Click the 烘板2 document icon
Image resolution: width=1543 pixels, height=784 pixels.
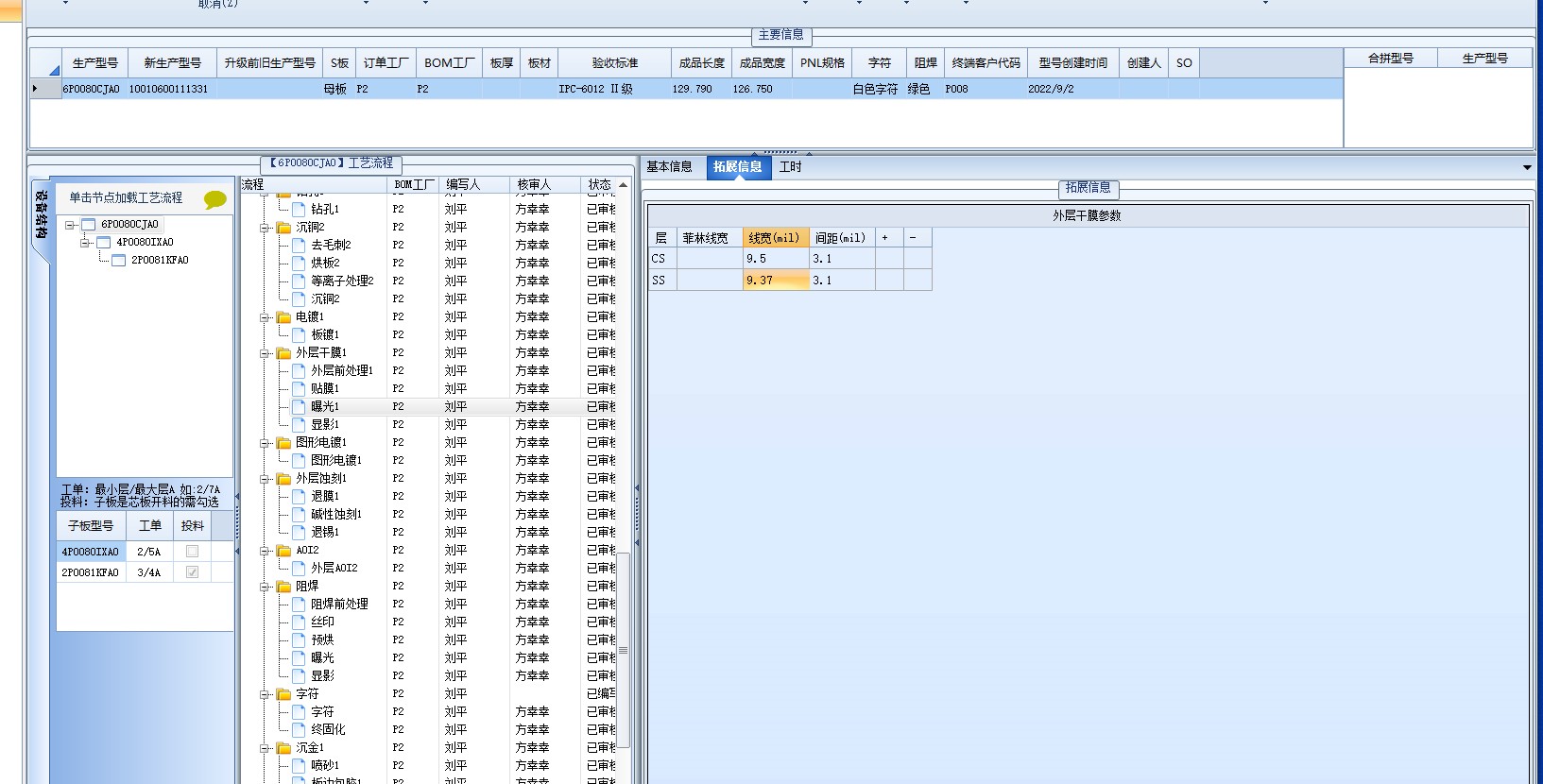pos(299,264)
